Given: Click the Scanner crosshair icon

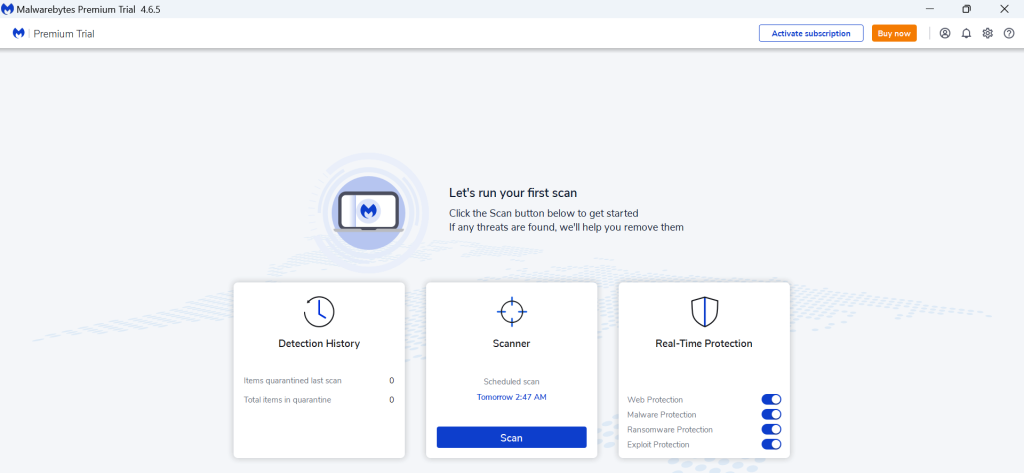Looking at the screenshot, I should [x=511, y=312].
